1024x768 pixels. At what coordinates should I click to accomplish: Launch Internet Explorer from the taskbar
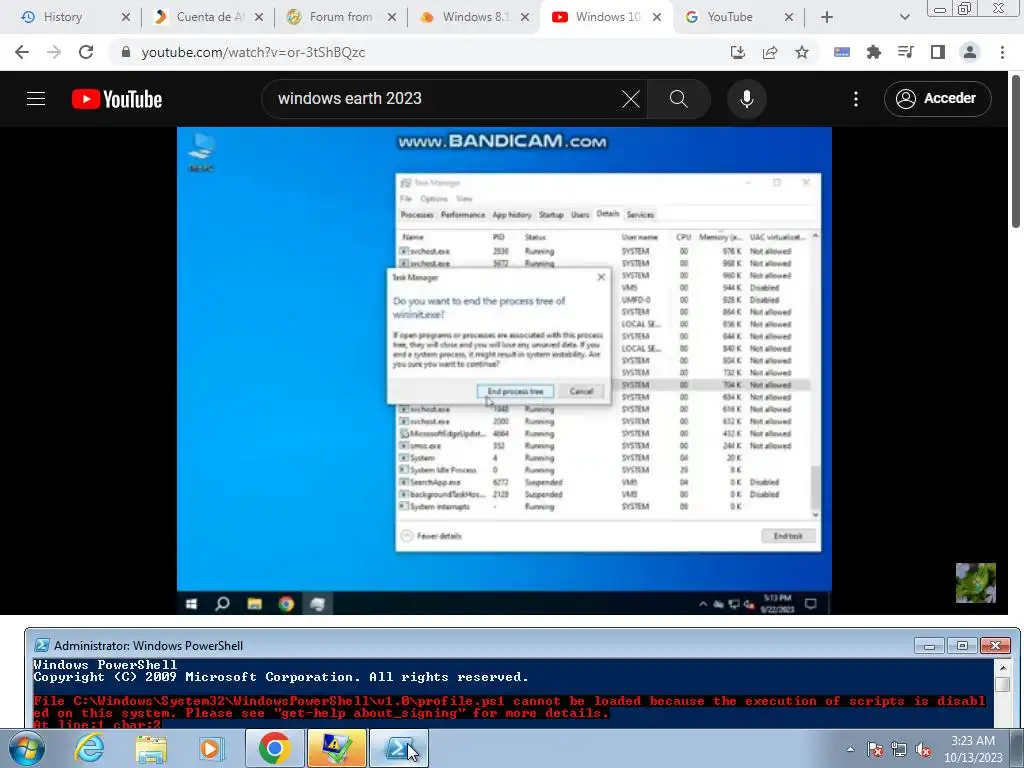point(89,748)
